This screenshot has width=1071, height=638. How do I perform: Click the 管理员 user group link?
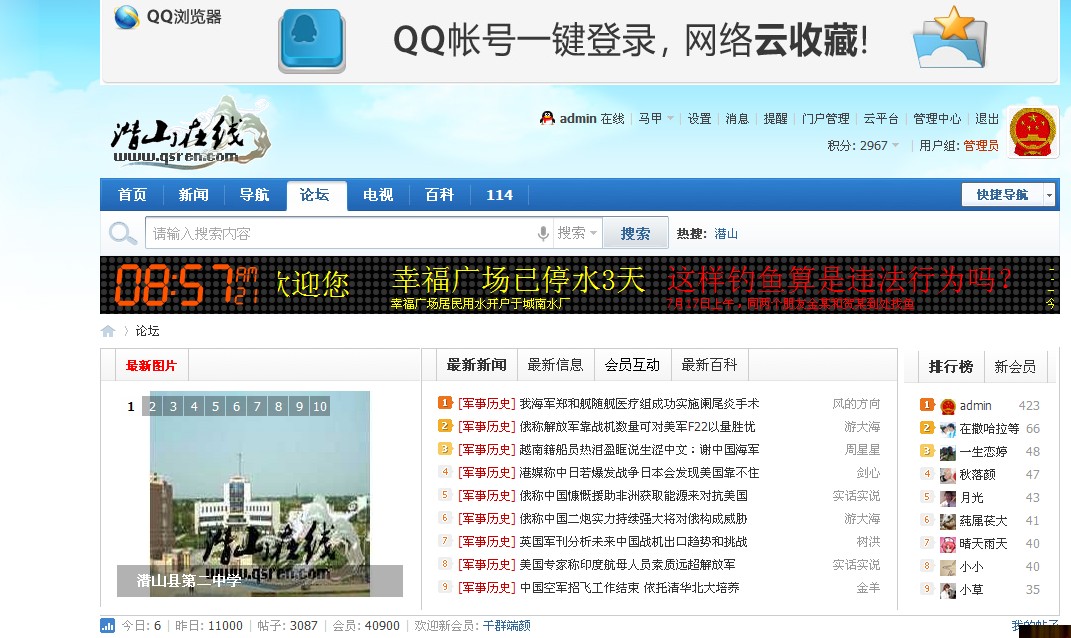coord(981,145)
